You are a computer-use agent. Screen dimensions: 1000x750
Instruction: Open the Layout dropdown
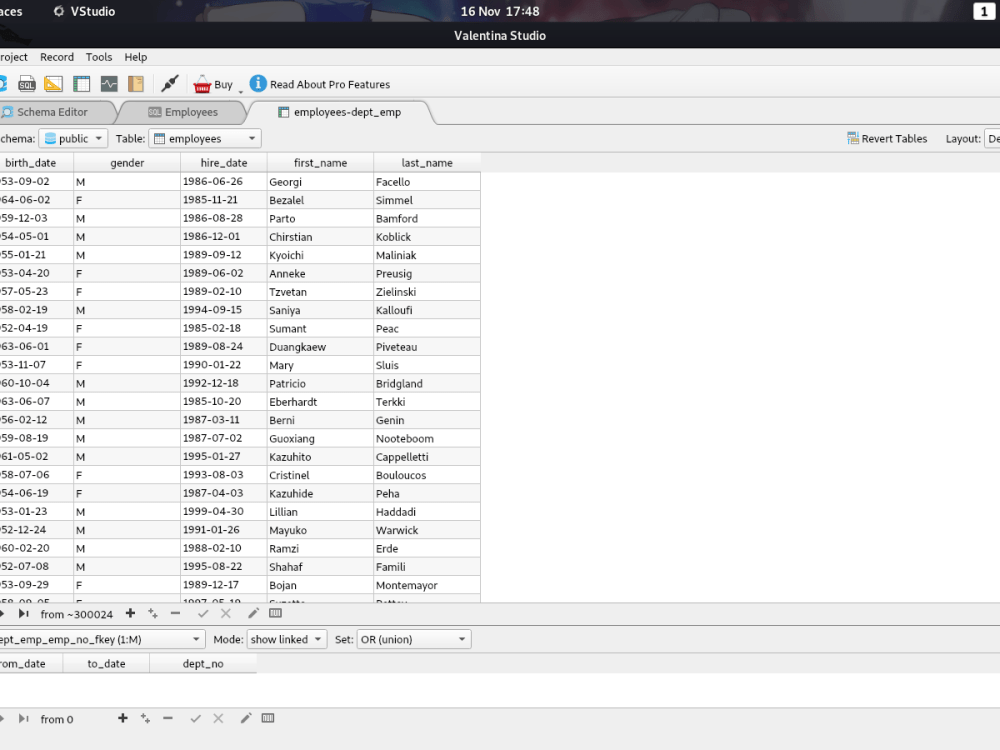992,138
